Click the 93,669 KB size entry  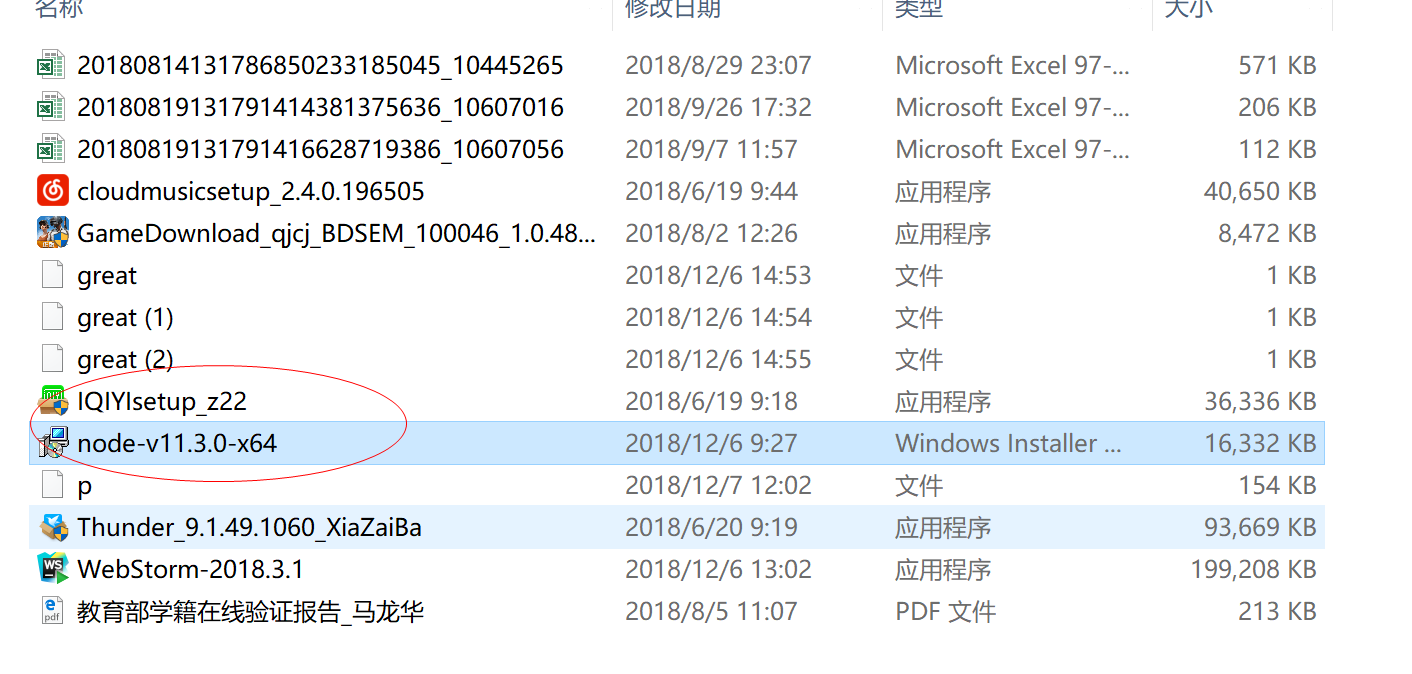pyautogui.click(x=1260, y=527)
